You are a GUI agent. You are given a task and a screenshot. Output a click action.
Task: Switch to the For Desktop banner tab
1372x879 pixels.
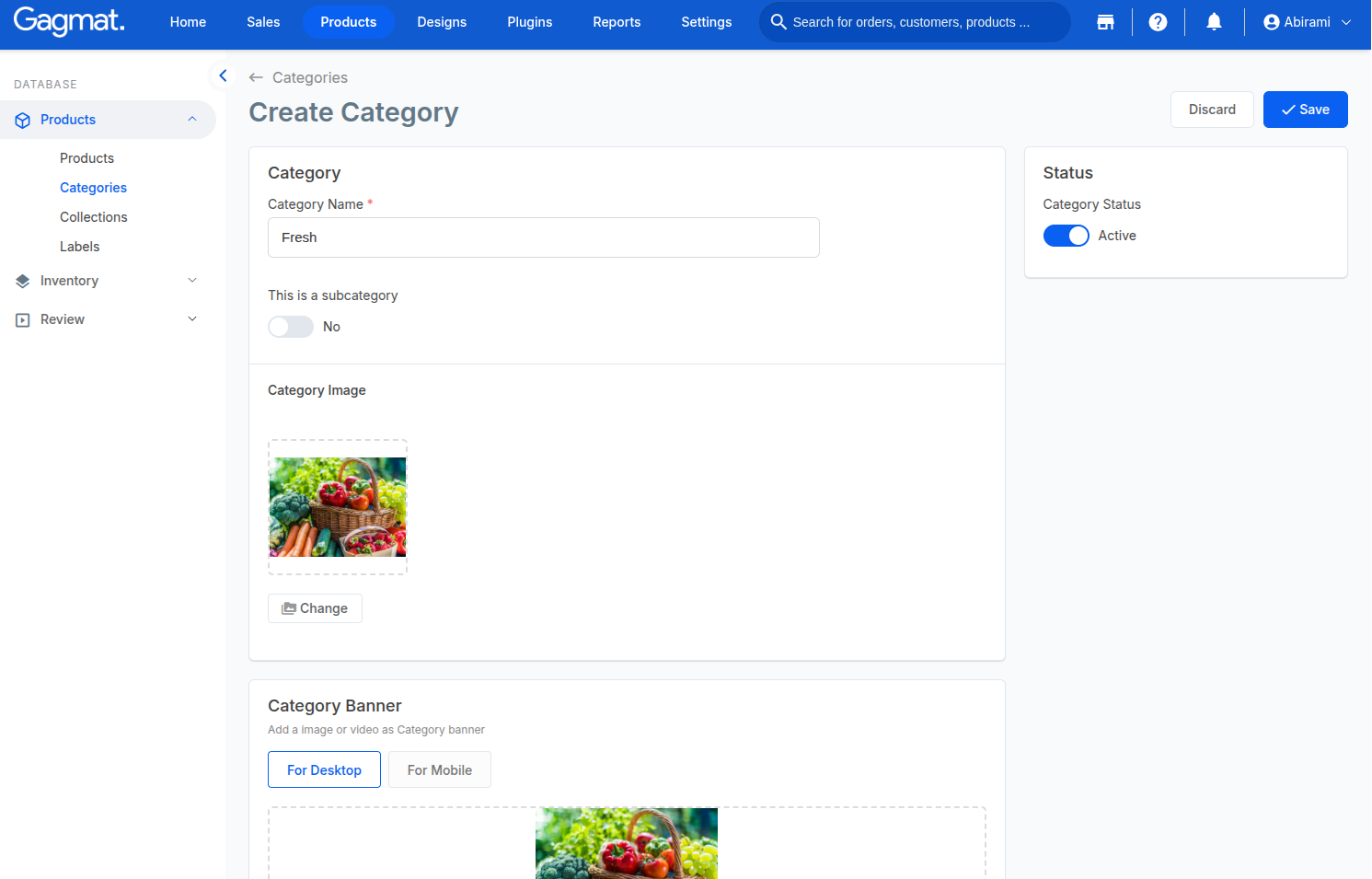point(324,770)
